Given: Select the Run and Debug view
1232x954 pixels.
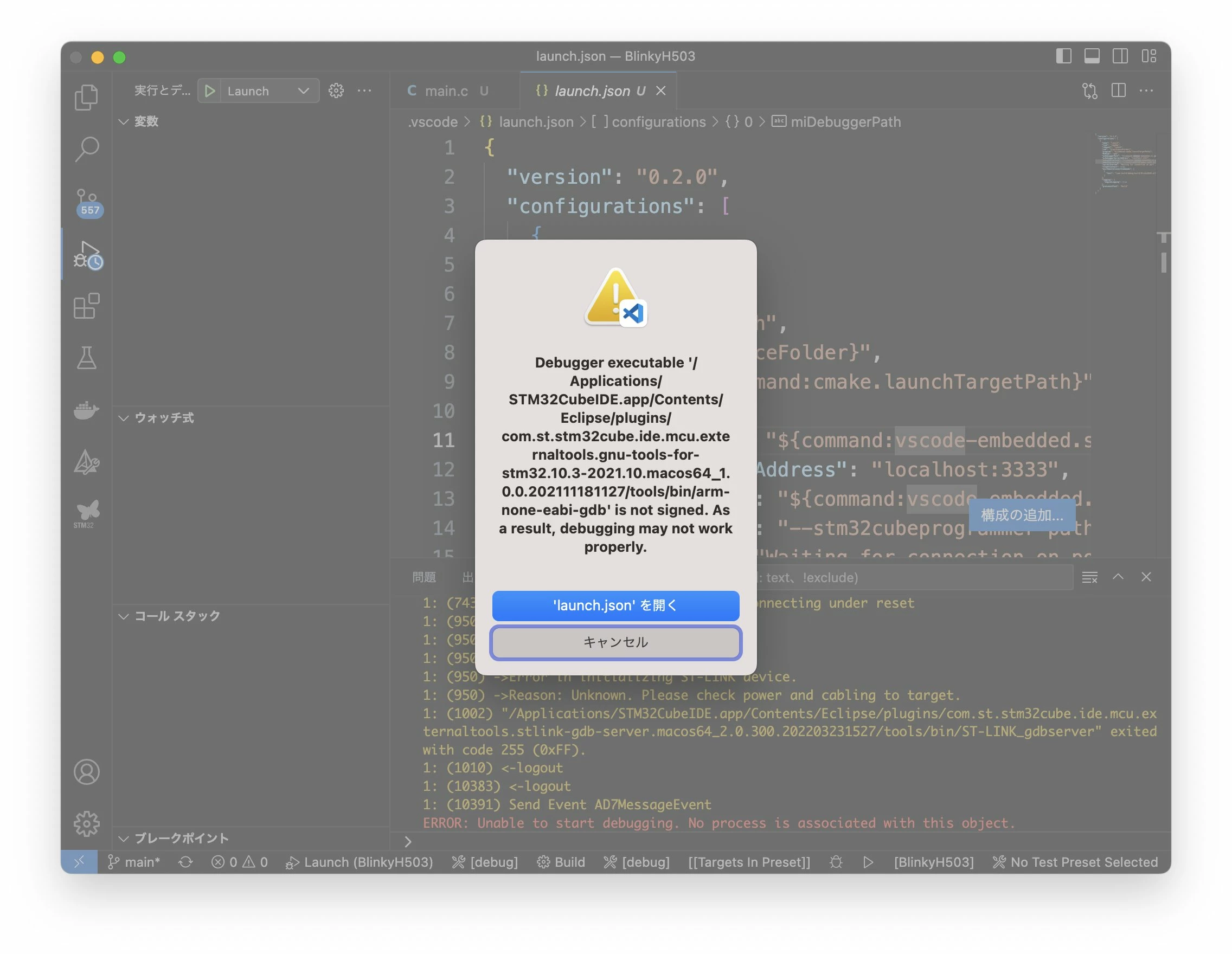Looking at the screenshot, I should pyautogui.click(x=87, y=255).
